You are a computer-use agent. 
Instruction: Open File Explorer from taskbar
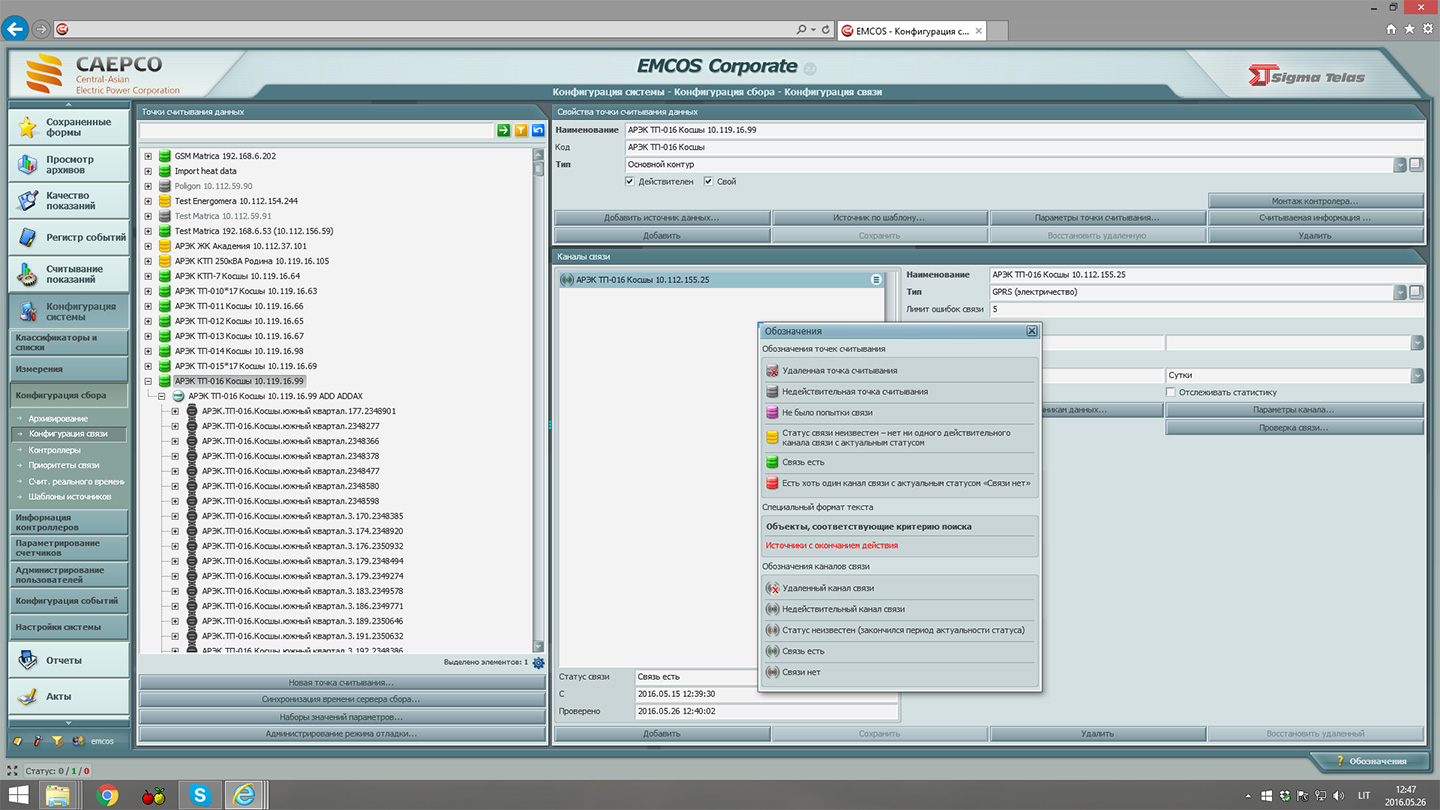pos(58,795)
